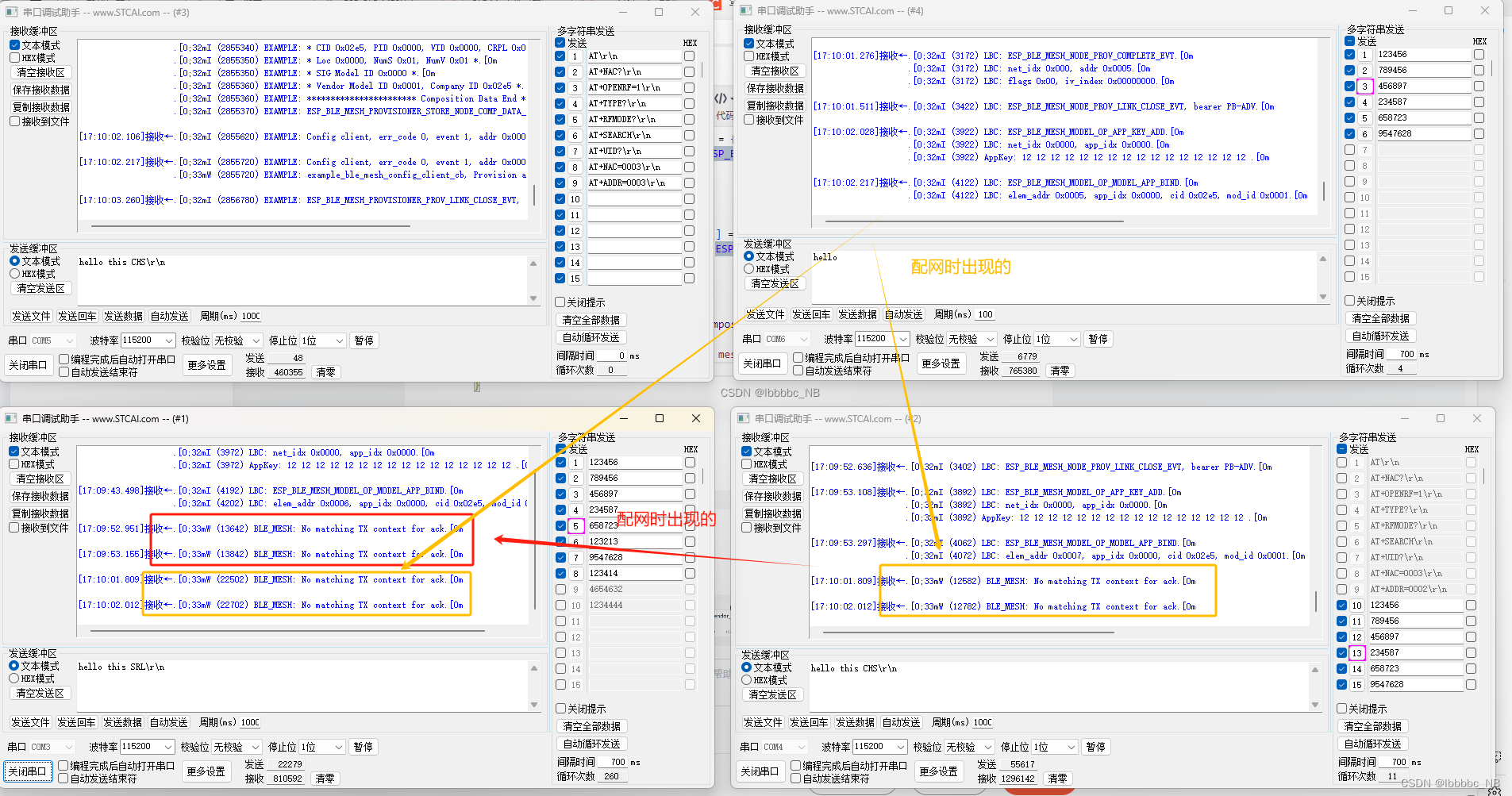Check 接收到文件 option in window #4
Screen dimensions: 1512x796
748,119
